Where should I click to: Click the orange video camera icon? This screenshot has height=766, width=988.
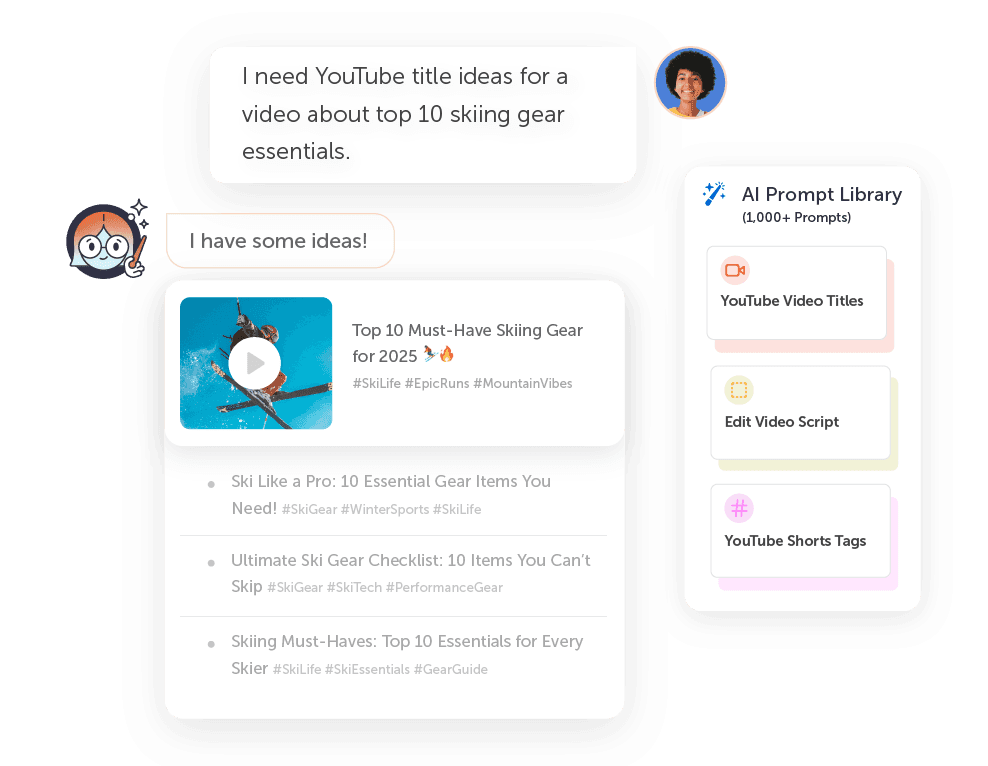pyautogui.click(x=735, y=270)
